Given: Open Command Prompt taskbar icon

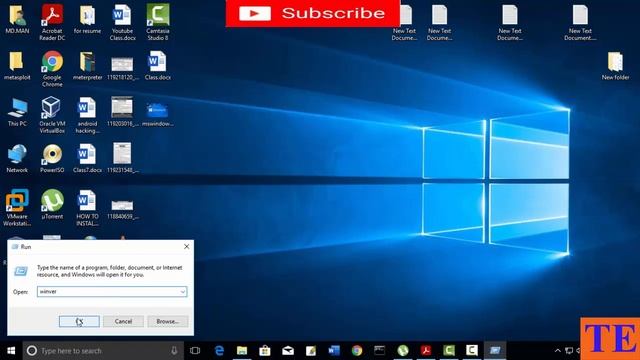Looking at the screenshot, I should (380, 351).
